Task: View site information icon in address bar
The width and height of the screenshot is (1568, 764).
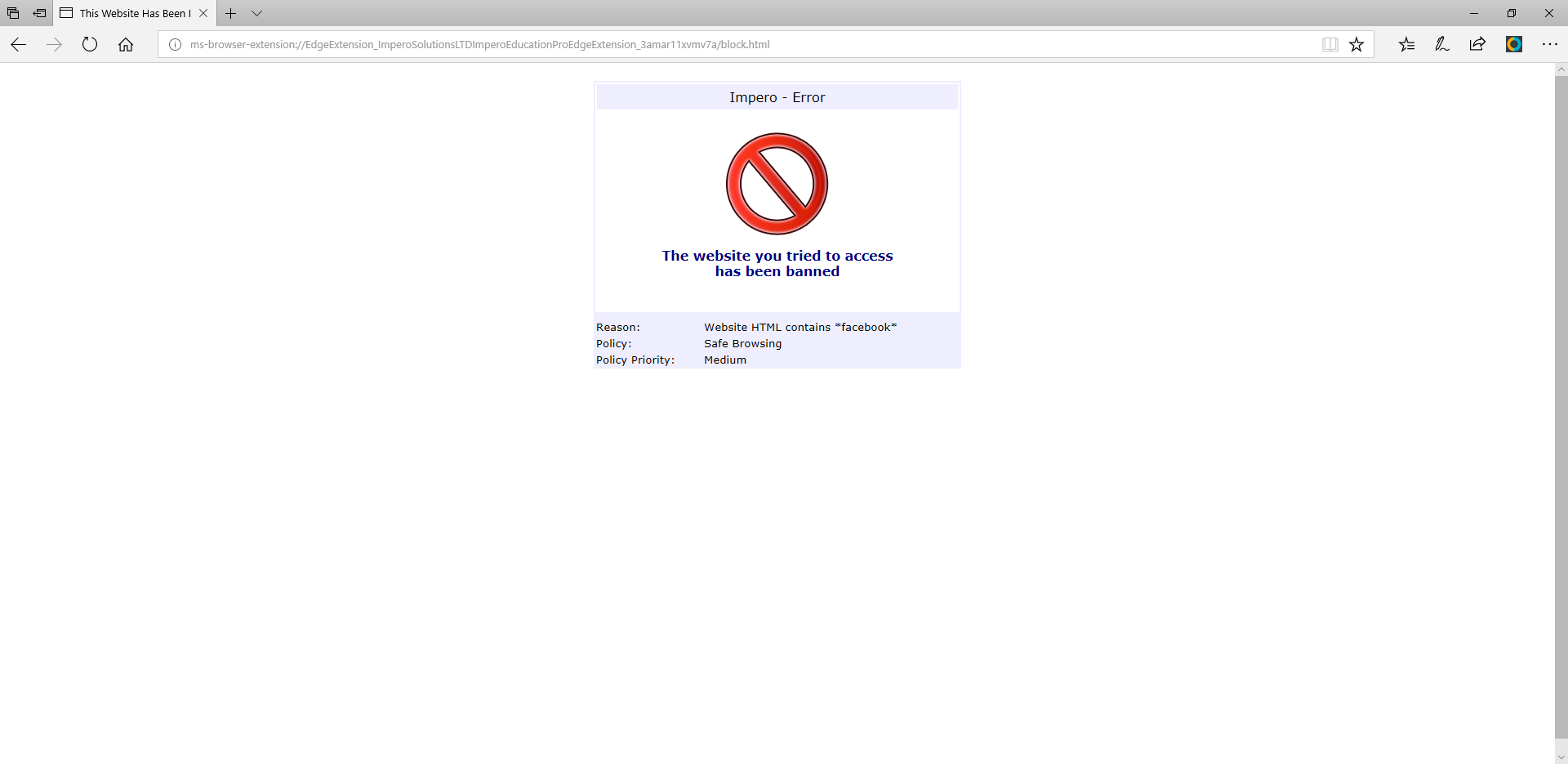Action: 175,45
